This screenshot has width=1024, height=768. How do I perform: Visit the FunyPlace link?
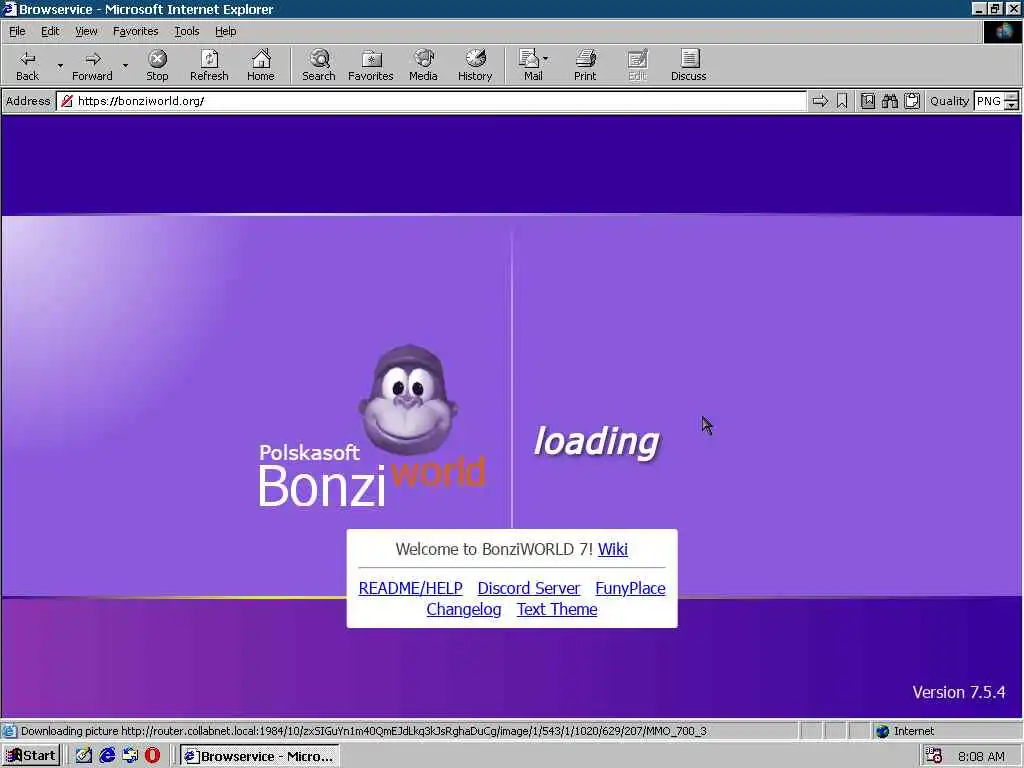point(630,588)
